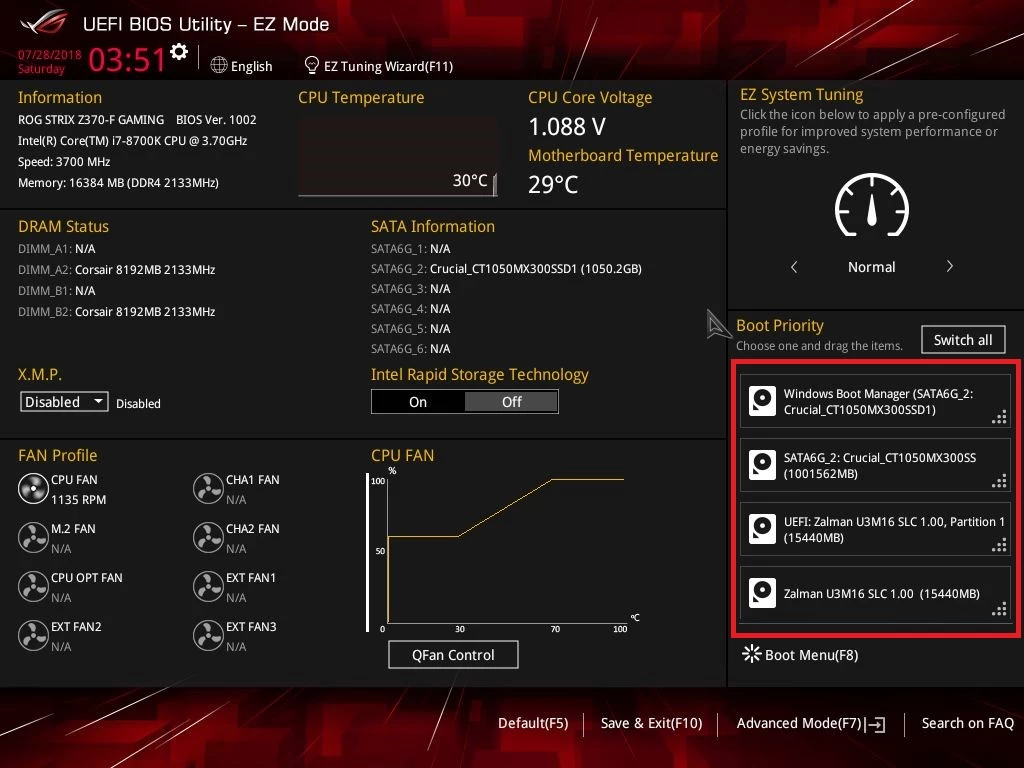The width and height of the screenshot is (1024, 768).
Task: Click the EXT FAN3 fan icon
Action: 208,635
